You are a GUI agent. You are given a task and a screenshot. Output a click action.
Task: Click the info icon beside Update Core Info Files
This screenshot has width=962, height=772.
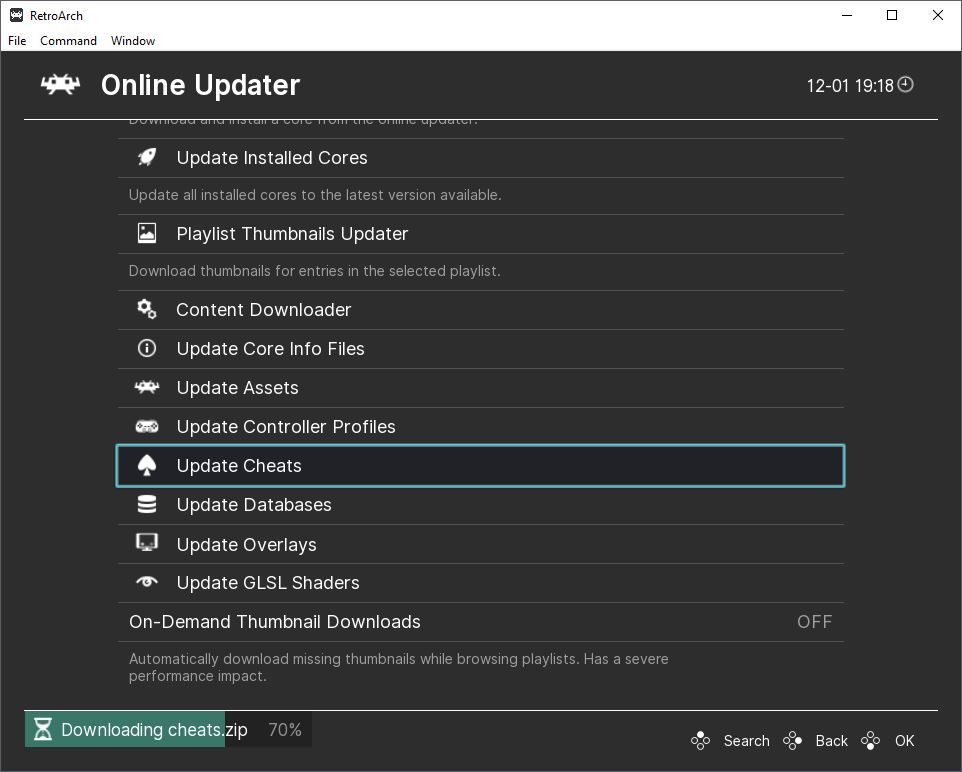[x=147, y=349]
